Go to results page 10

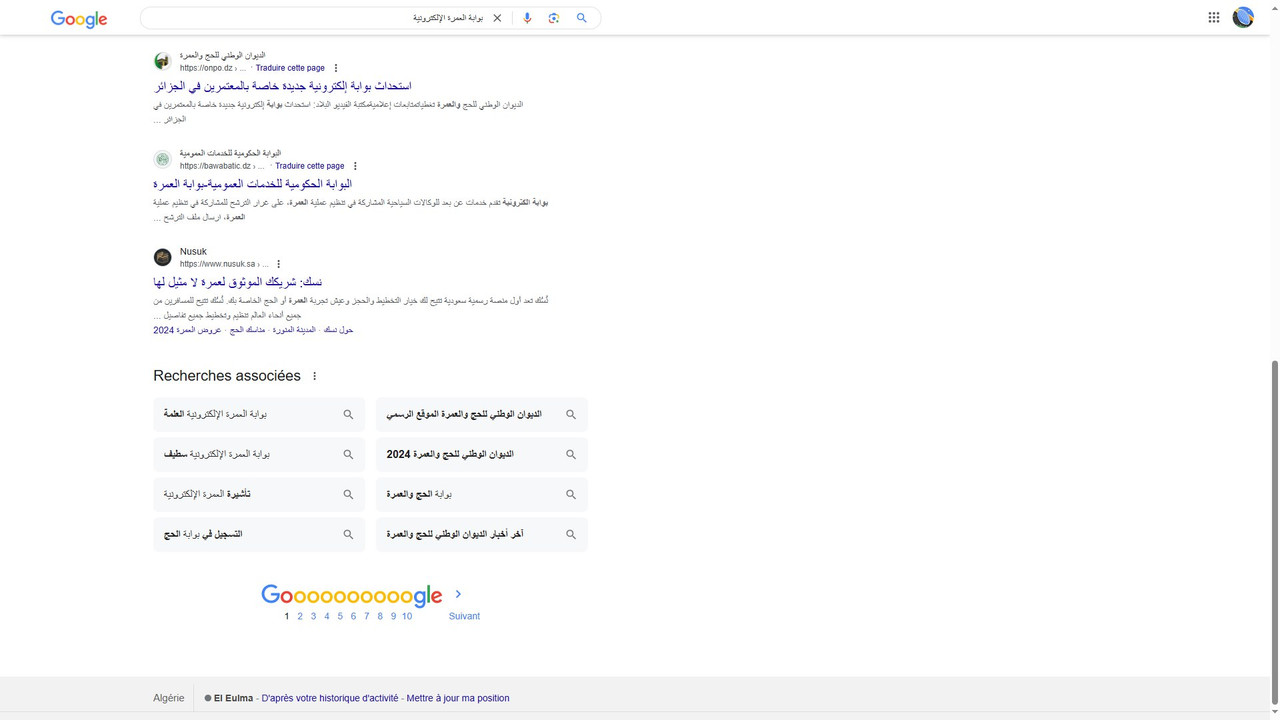(407, 616)
